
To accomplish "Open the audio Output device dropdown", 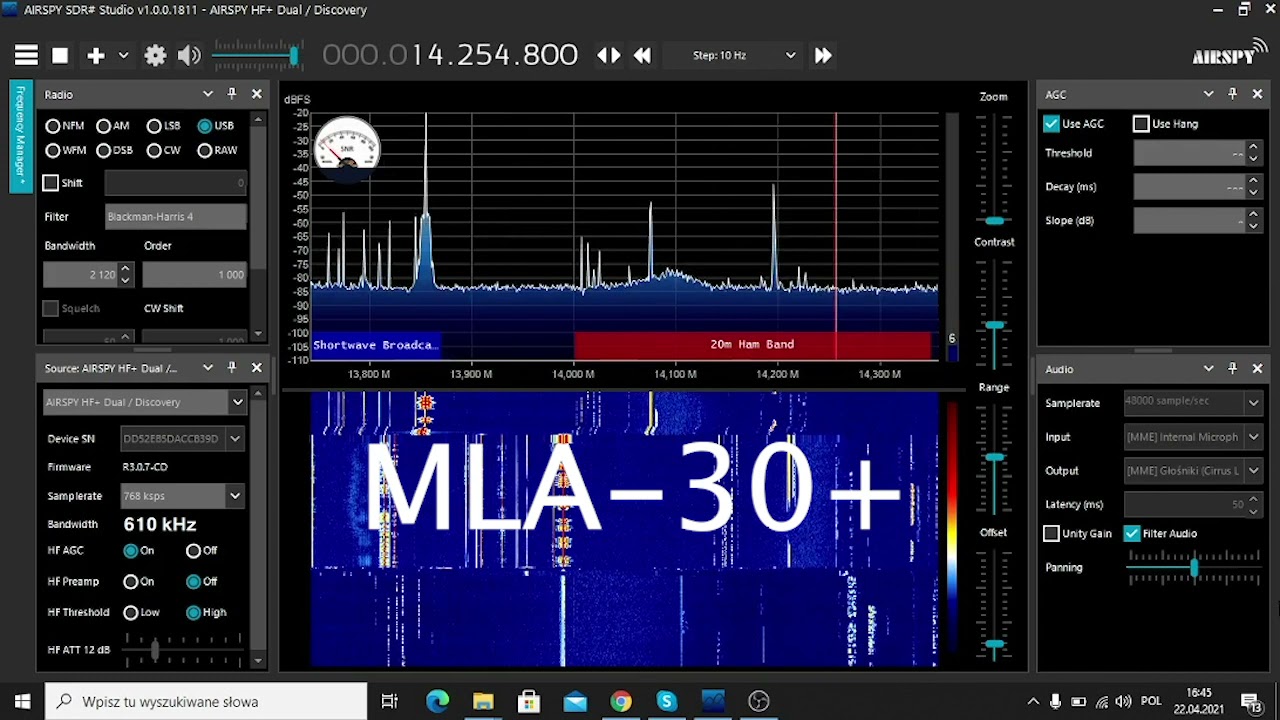I will point(1192,471).
